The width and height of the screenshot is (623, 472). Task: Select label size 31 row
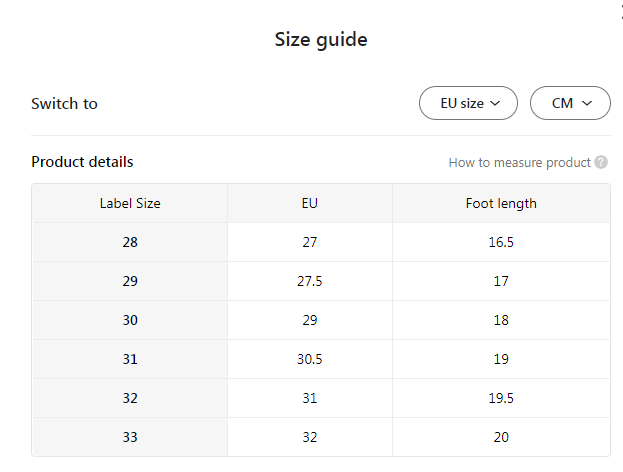[130, 359]
